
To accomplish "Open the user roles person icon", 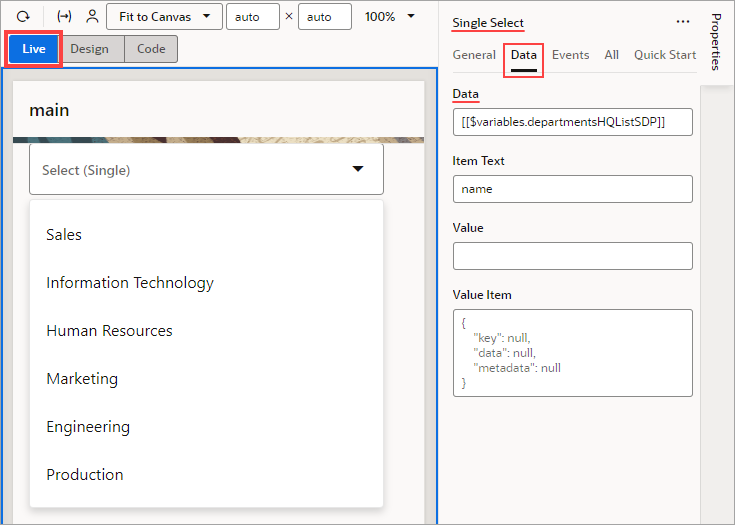I will point(92,17).
